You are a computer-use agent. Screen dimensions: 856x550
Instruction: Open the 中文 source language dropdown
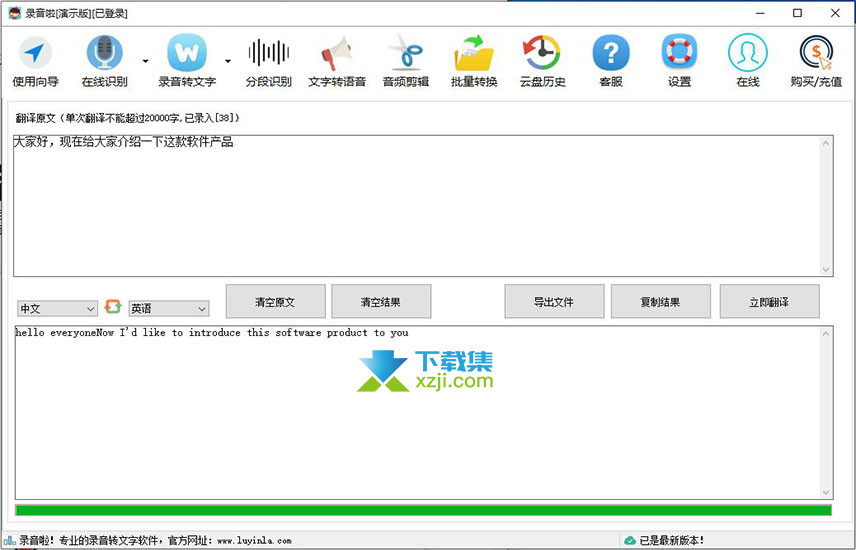click(x=57, y=309)
